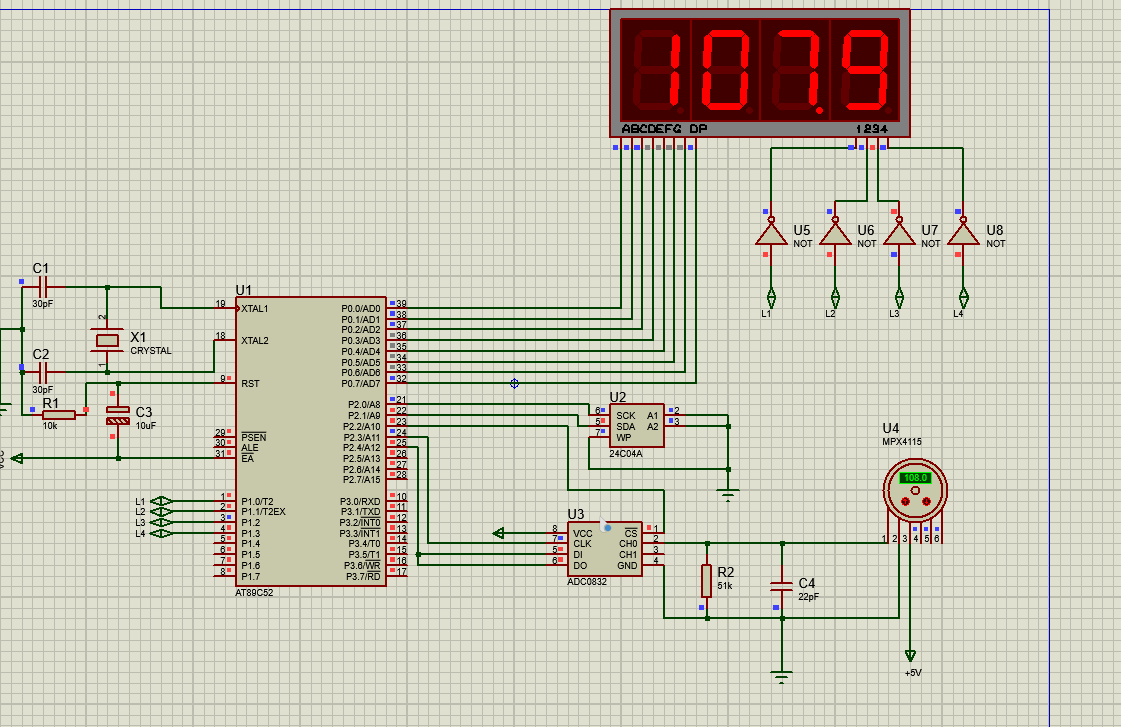The height and width of the screenshot is (727, 1121).
Task: Click the "CH1" pin label on U3
Action: [x=628, y=555]
